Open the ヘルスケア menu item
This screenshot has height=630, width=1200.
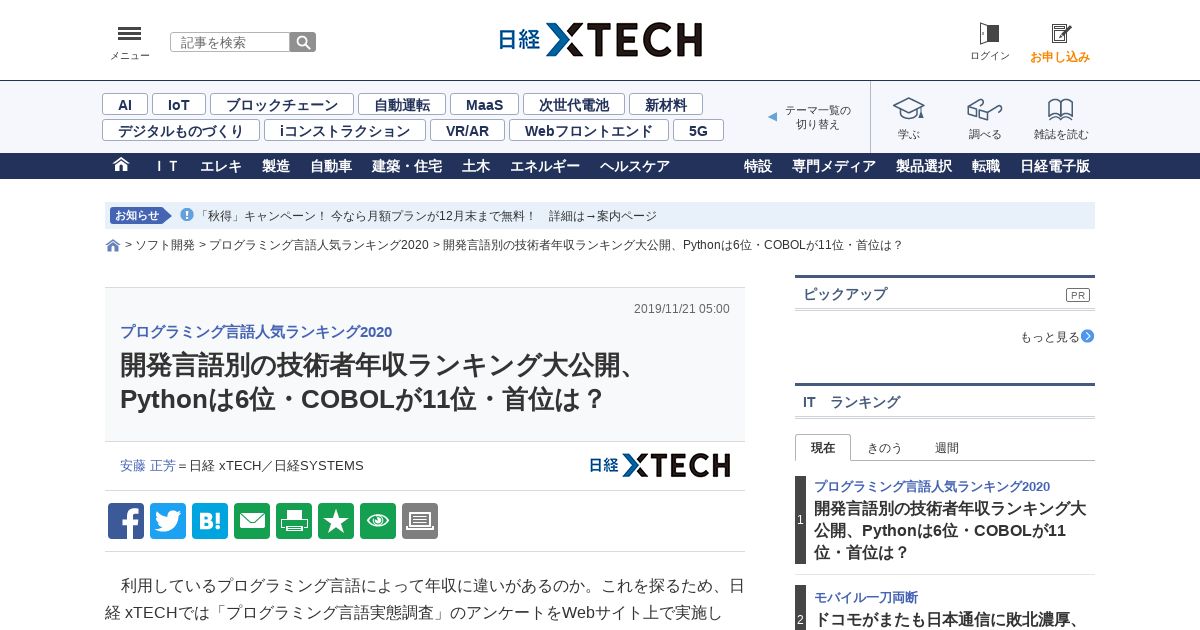[x=635, y=166]
